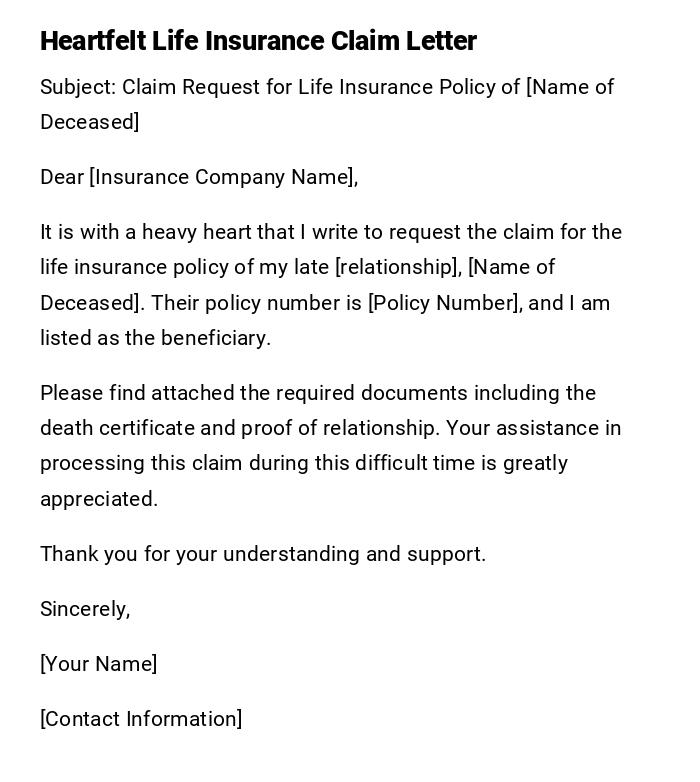Click the [Contact Information] placeholder

141,719
